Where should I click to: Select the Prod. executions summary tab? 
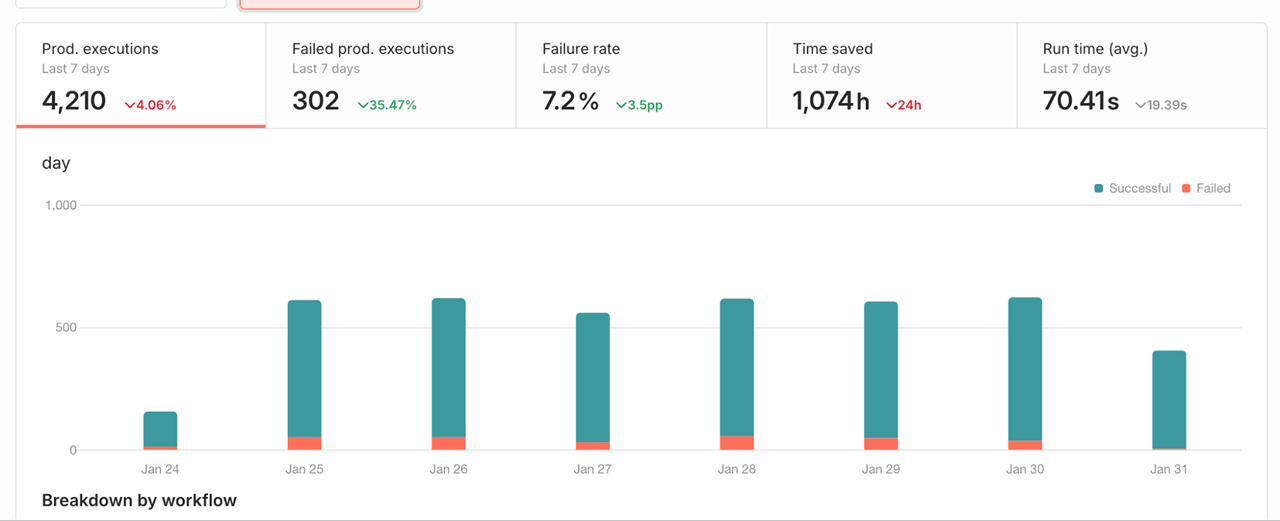(x=140, y=76)
